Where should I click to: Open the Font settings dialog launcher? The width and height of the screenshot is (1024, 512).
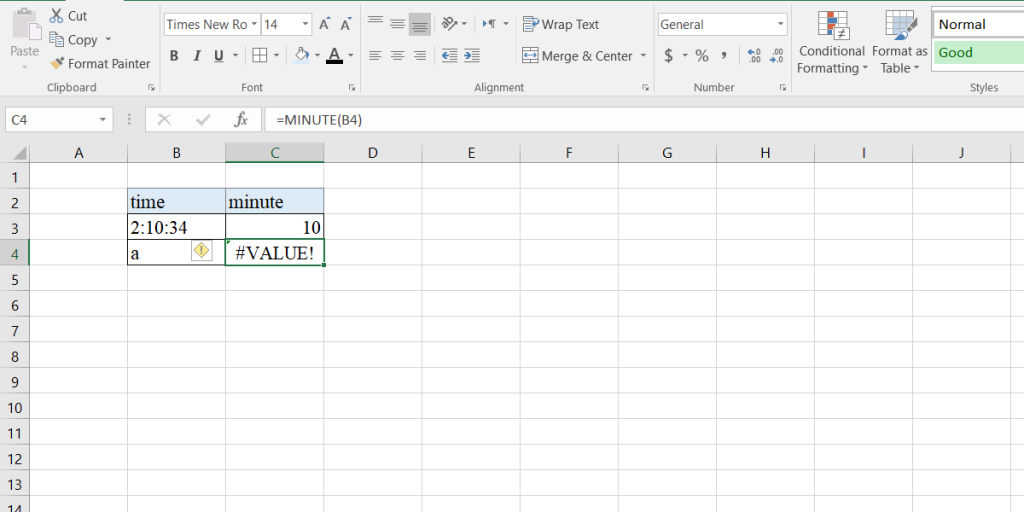point(351,88)
